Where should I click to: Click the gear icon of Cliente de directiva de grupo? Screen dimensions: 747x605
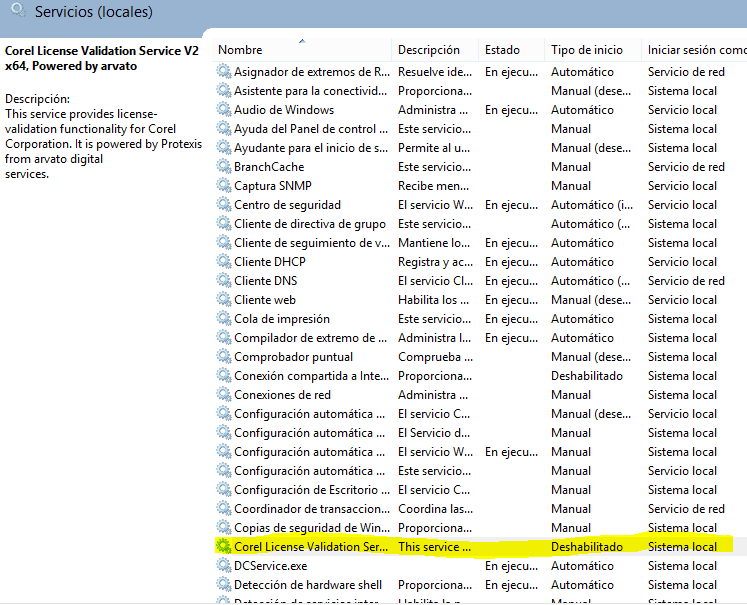[223, 224]
